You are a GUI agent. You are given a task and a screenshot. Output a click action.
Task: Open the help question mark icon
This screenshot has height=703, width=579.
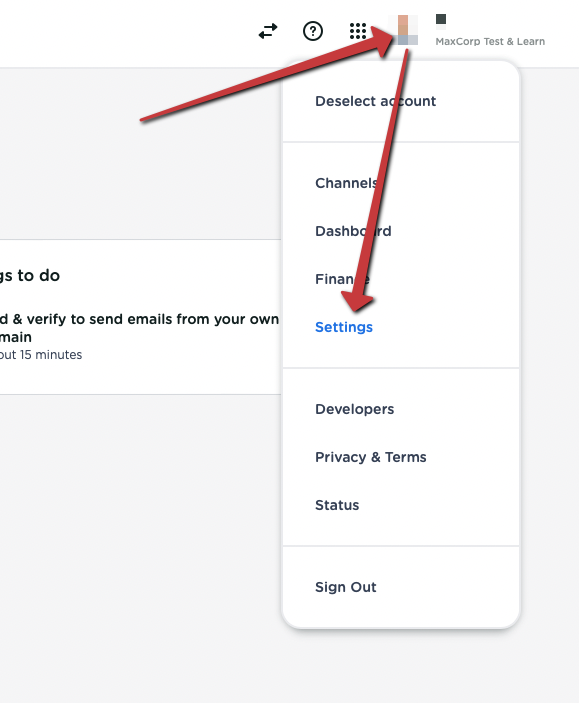tap(313, 31)
